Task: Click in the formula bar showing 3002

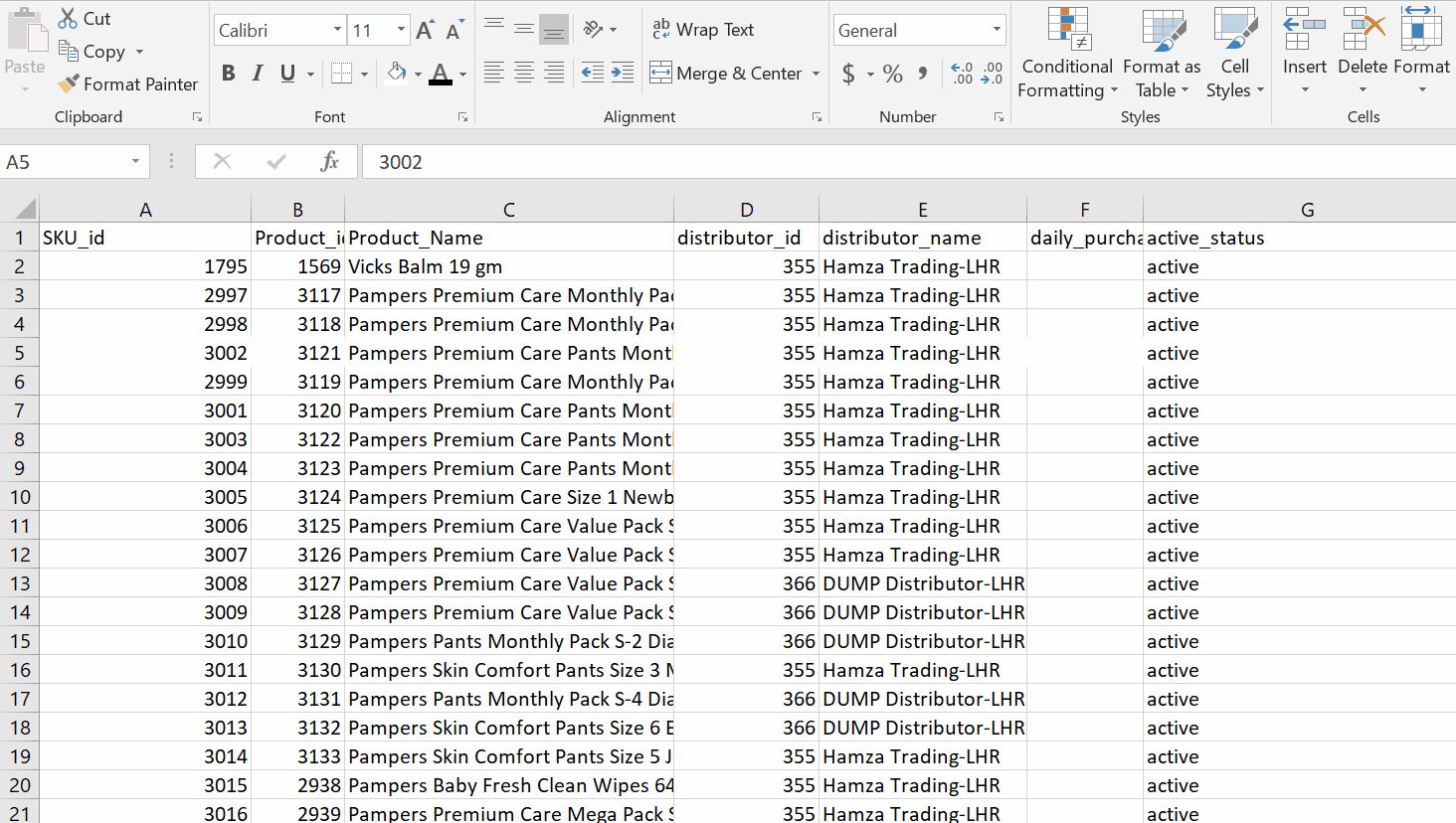Action: coord(909,162)
